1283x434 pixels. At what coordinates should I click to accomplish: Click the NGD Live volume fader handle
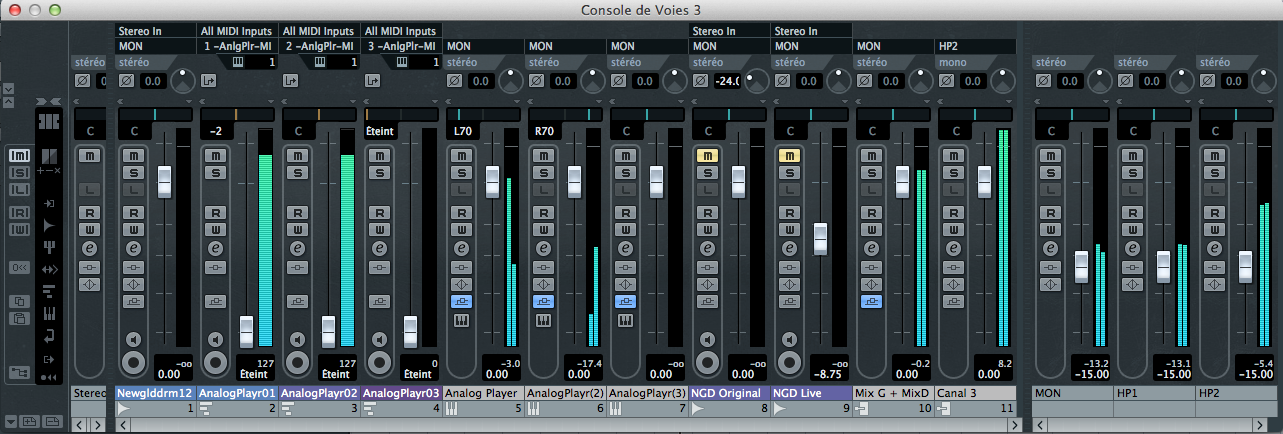(820, 238)
